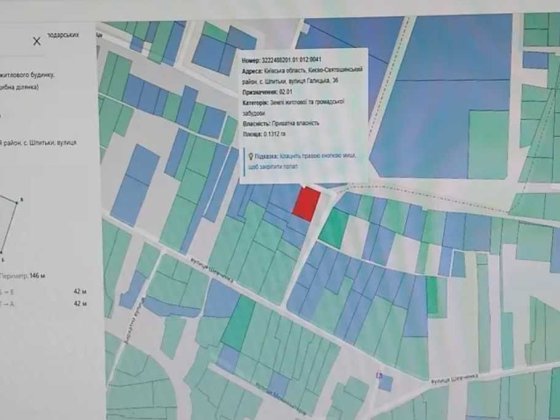Click the perimeter value 146 m
Viewport: 560px width, 420px height.
click(x=38, y=276)
